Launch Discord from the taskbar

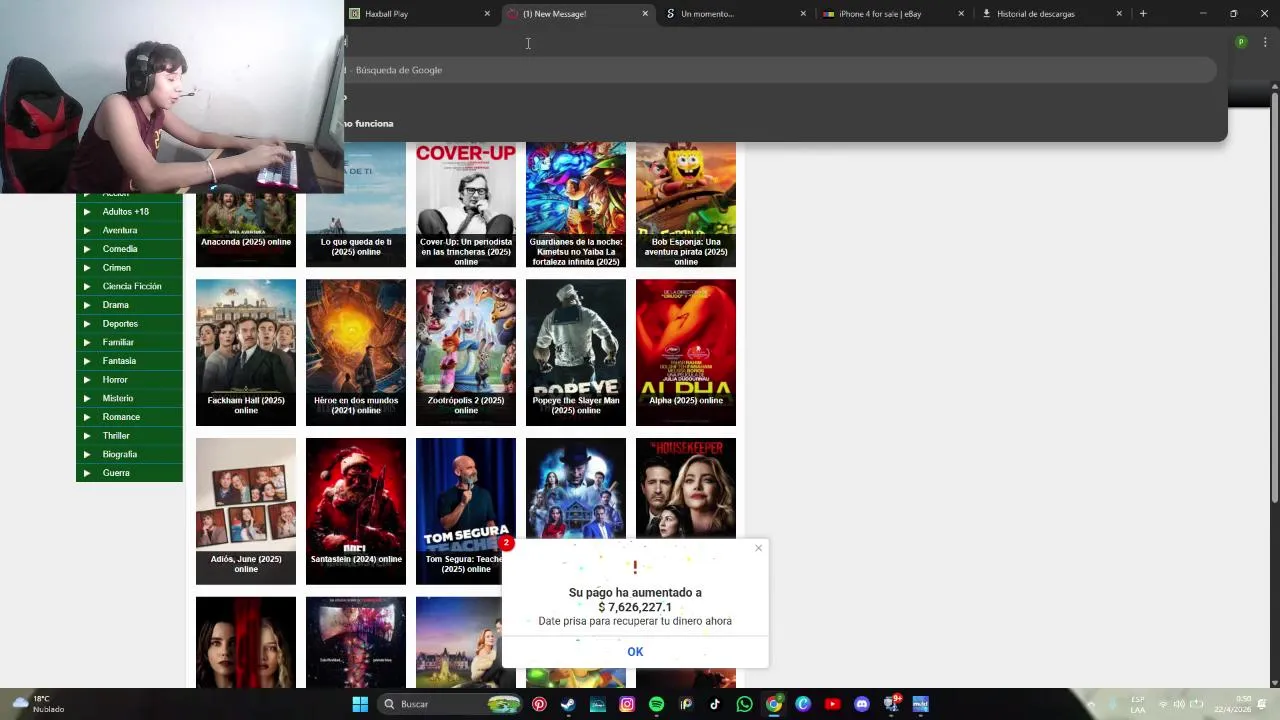coord(862,704)
